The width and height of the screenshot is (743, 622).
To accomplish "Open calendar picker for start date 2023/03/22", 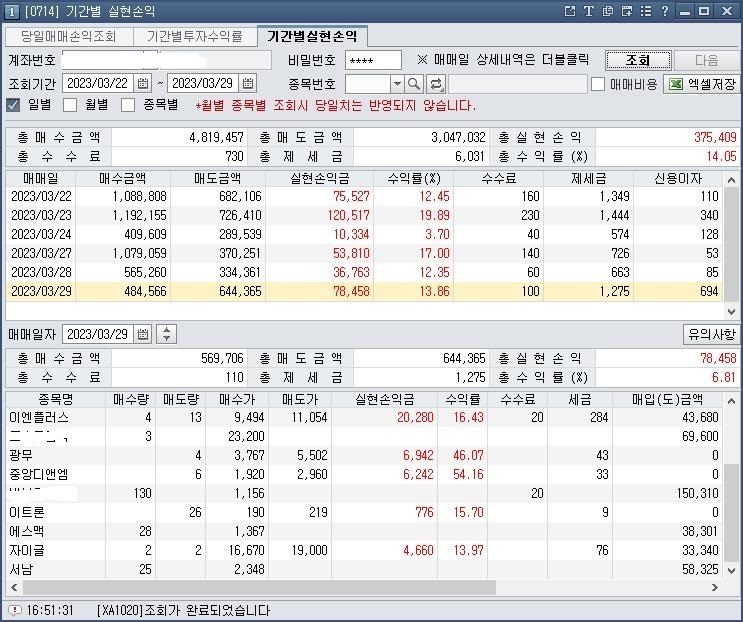I will click(x=143, y=83).
